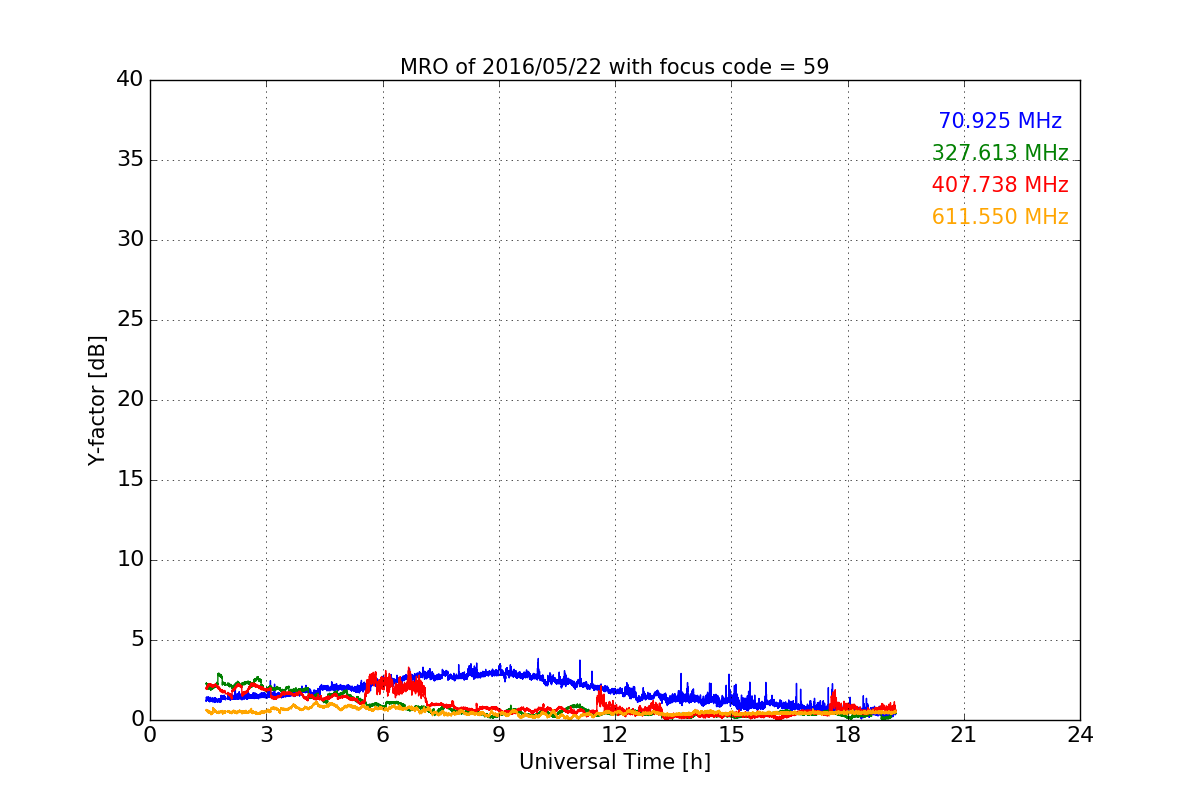Click the y-axis tick label 30
1200x800 pixels.
(x=130, y=240)
